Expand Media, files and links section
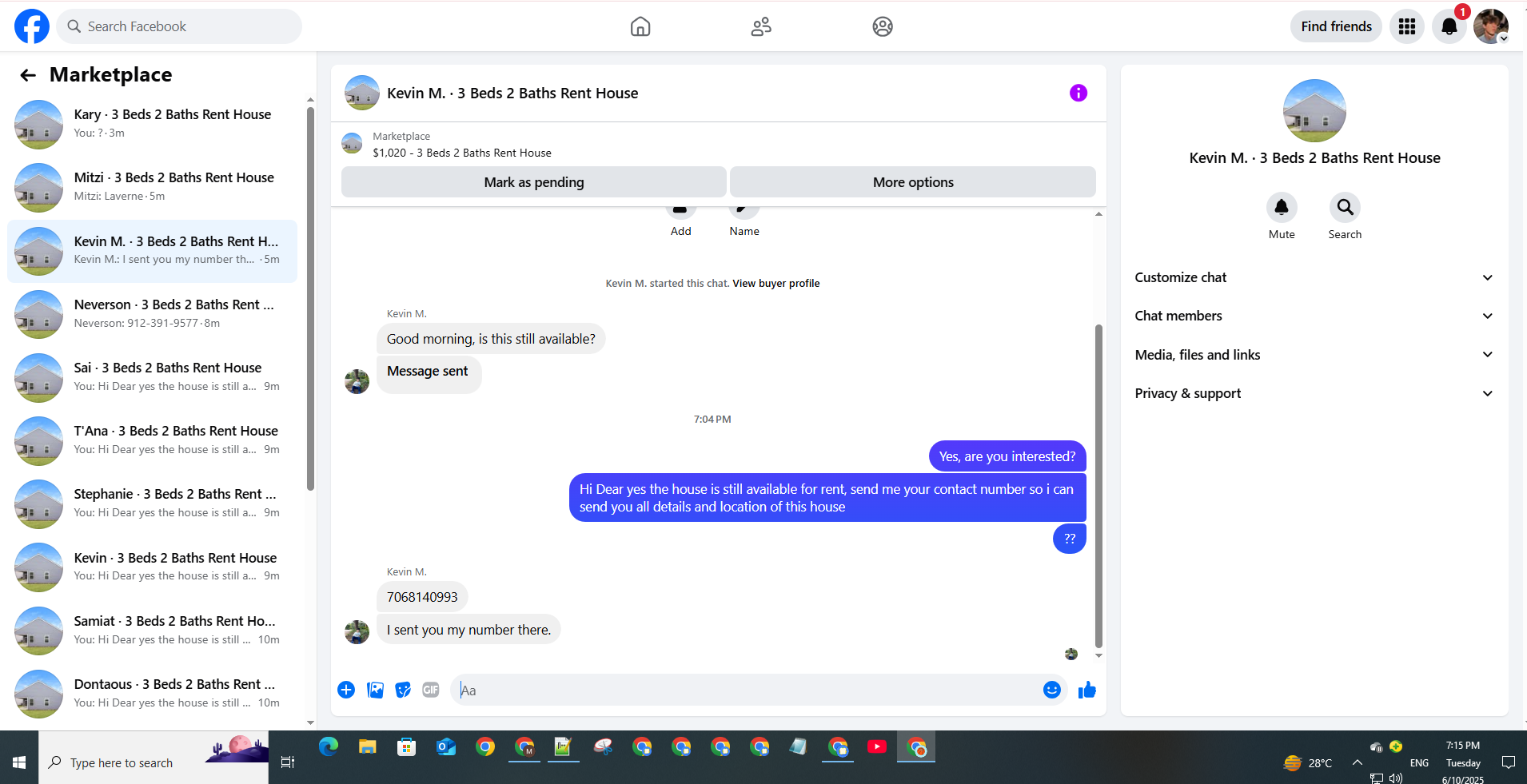This screenshot has width=1527, height=784. pyautogui.click(x=1314, y=355)
